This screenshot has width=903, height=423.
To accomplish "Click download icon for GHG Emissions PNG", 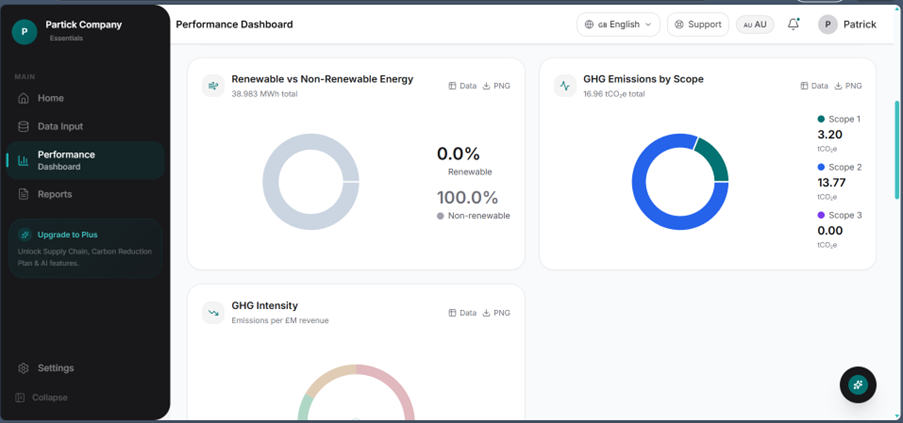I will [x=838, y=86].
